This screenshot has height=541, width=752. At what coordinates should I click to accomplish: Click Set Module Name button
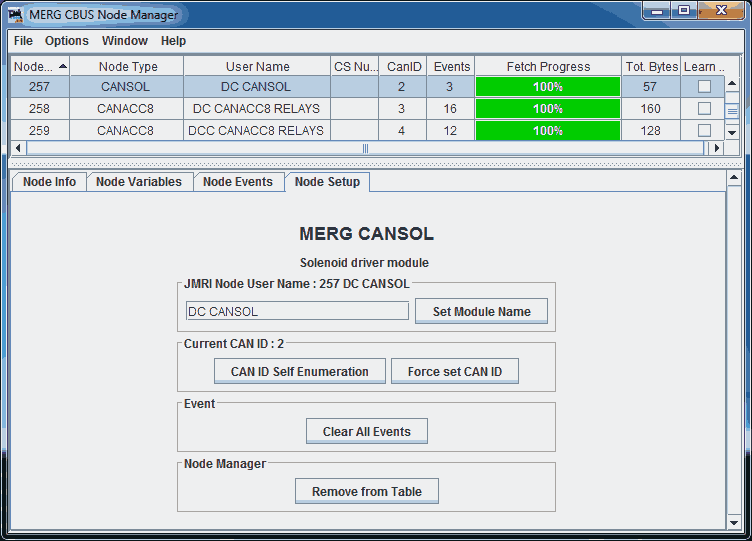tap(482, 311)
